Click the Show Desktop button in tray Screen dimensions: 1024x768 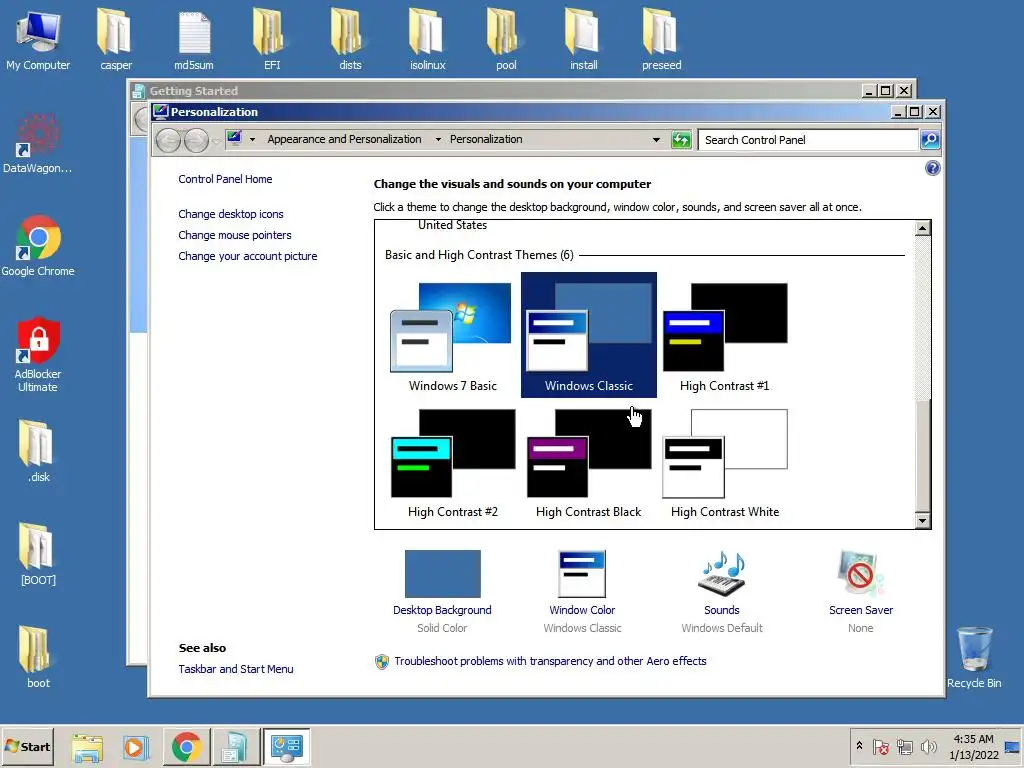click(x=1013, y=746)
